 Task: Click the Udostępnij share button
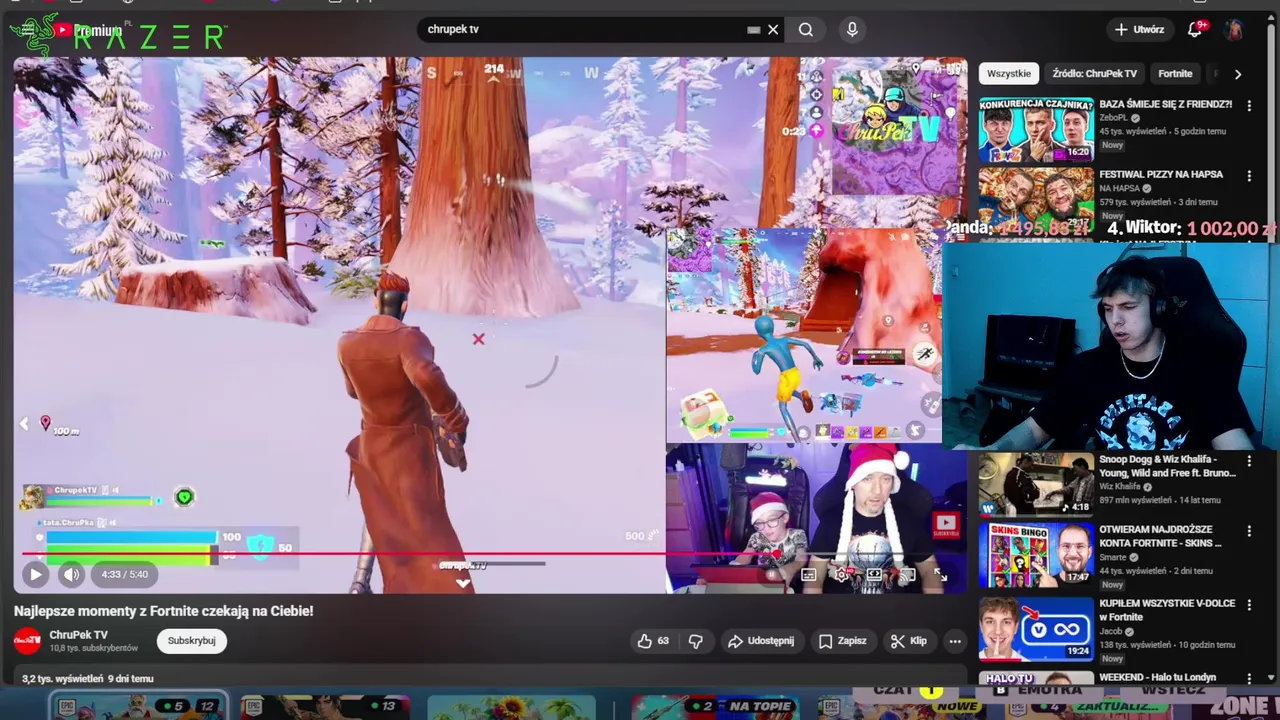click(x=761, y=641)
